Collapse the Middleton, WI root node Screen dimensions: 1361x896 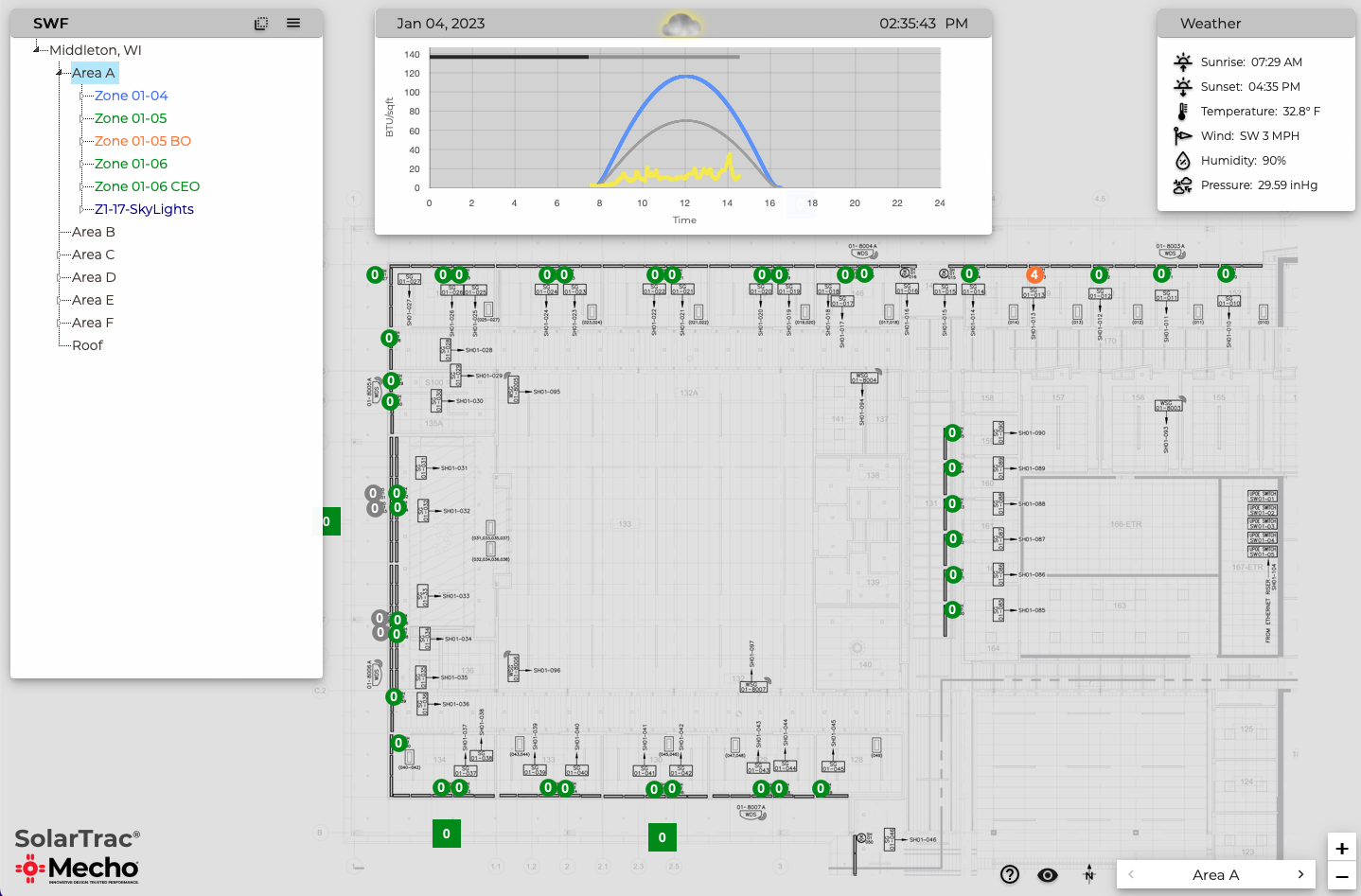coord(36,49)
